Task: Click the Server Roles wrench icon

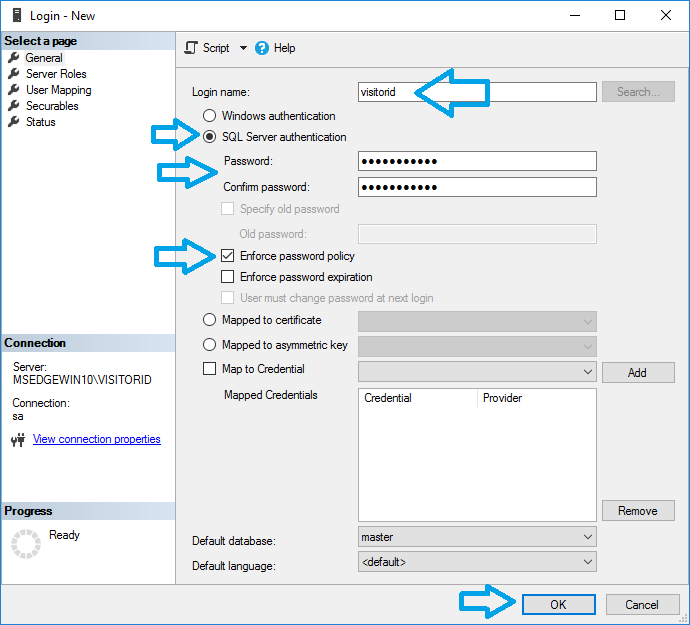Action: click(14, 74)
